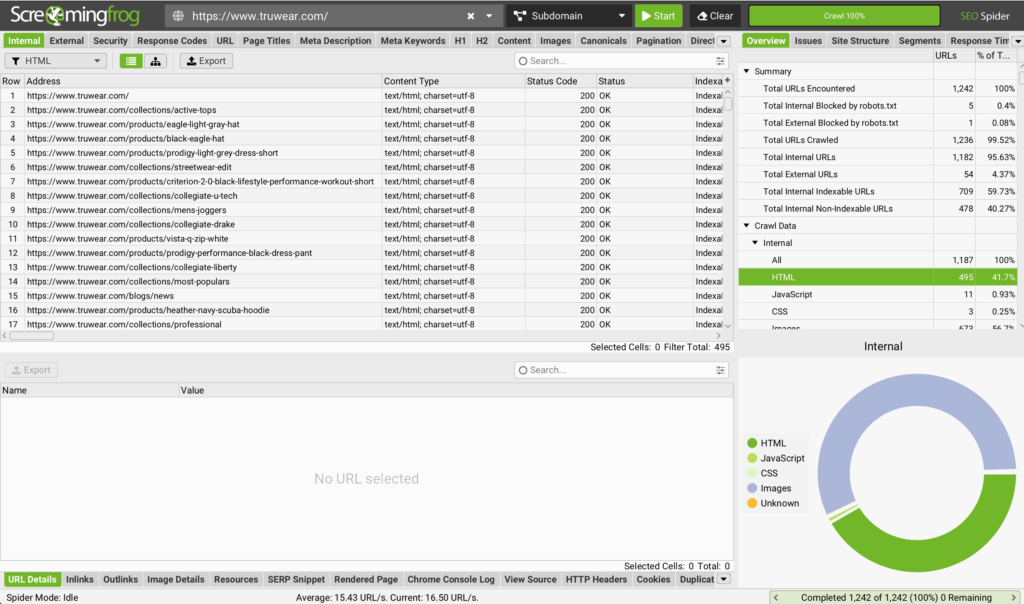The width and height of the screenshot is (1024, 604).
Task: Collapse the Summary section
Action: (745, 72)
